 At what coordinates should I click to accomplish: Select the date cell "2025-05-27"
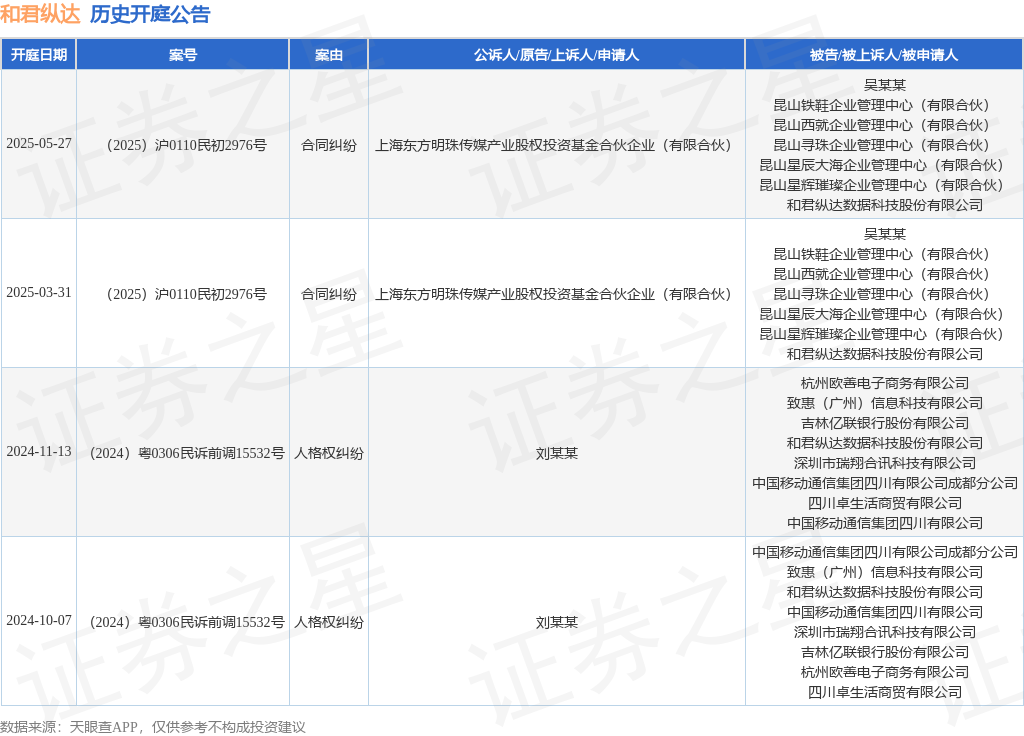(39, 144)
